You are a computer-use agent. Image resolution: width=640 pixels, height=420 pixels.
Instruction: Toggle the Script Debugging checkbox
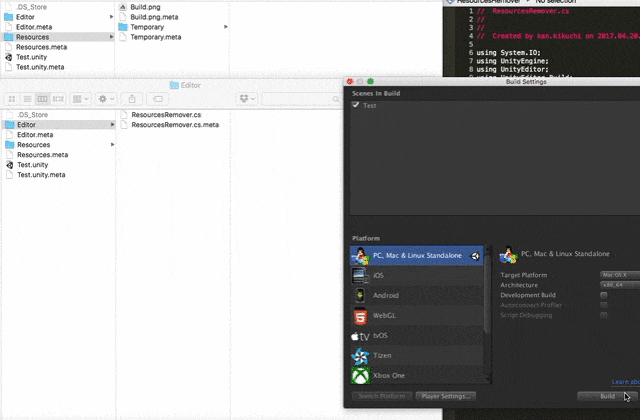[604, 315]
